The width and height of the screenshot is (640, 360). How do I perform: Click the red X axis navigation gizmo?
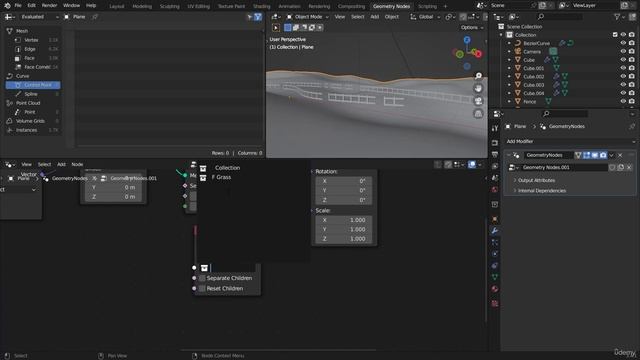point(478,53)
